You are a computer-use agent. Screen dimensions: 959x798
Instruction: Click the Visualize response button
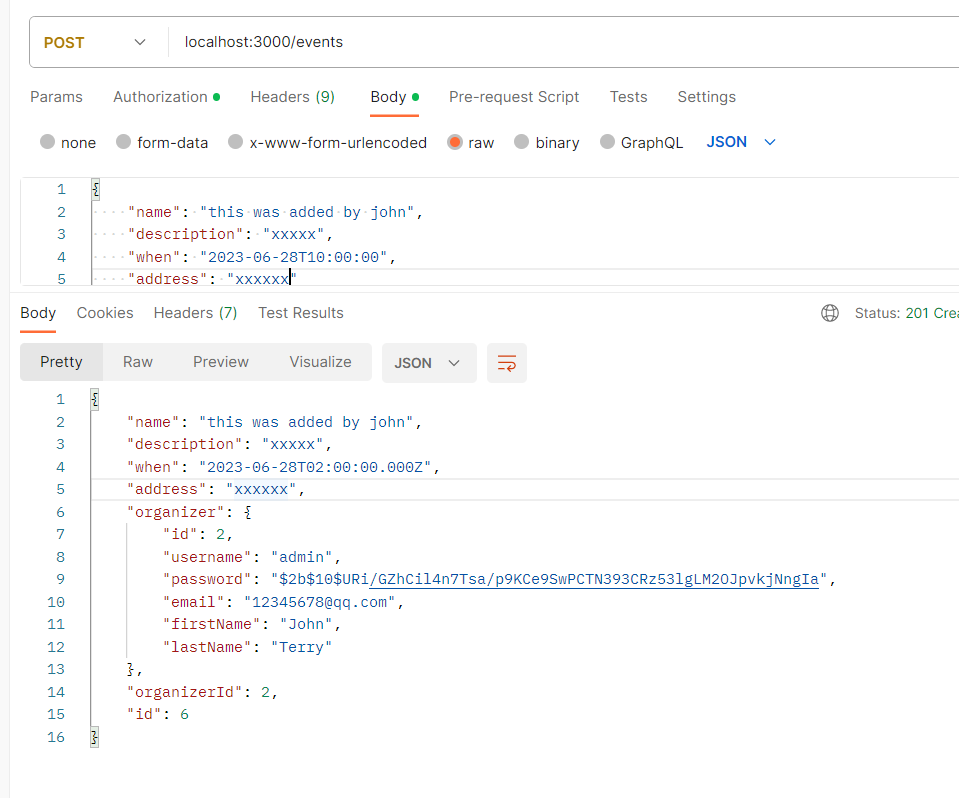click(320, 362)
